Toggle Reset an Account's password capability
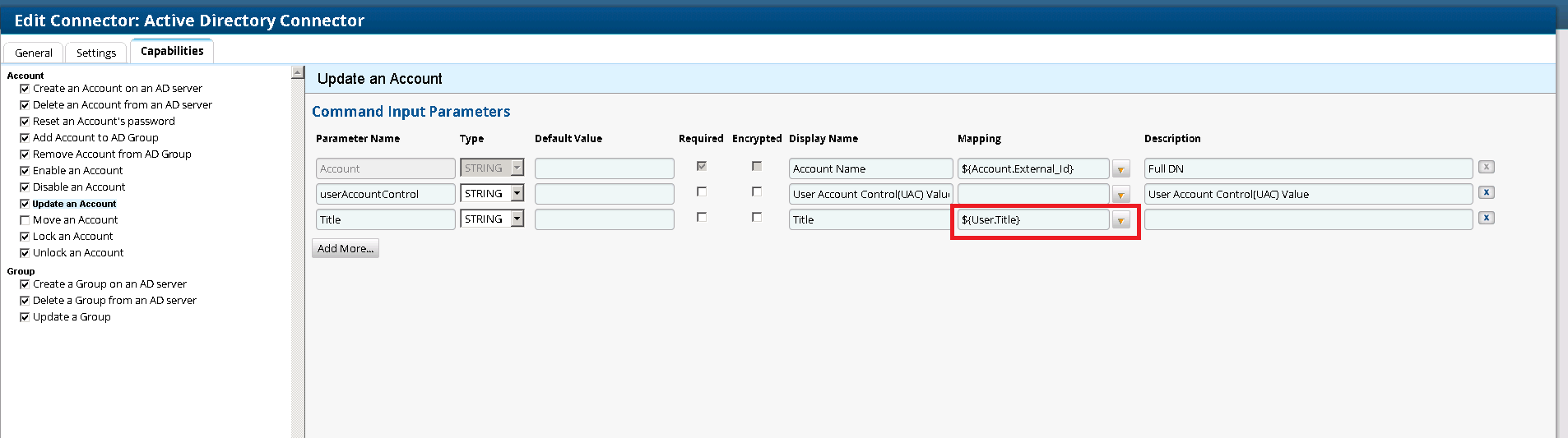The image size is (1568, 438). coord(25,122)
